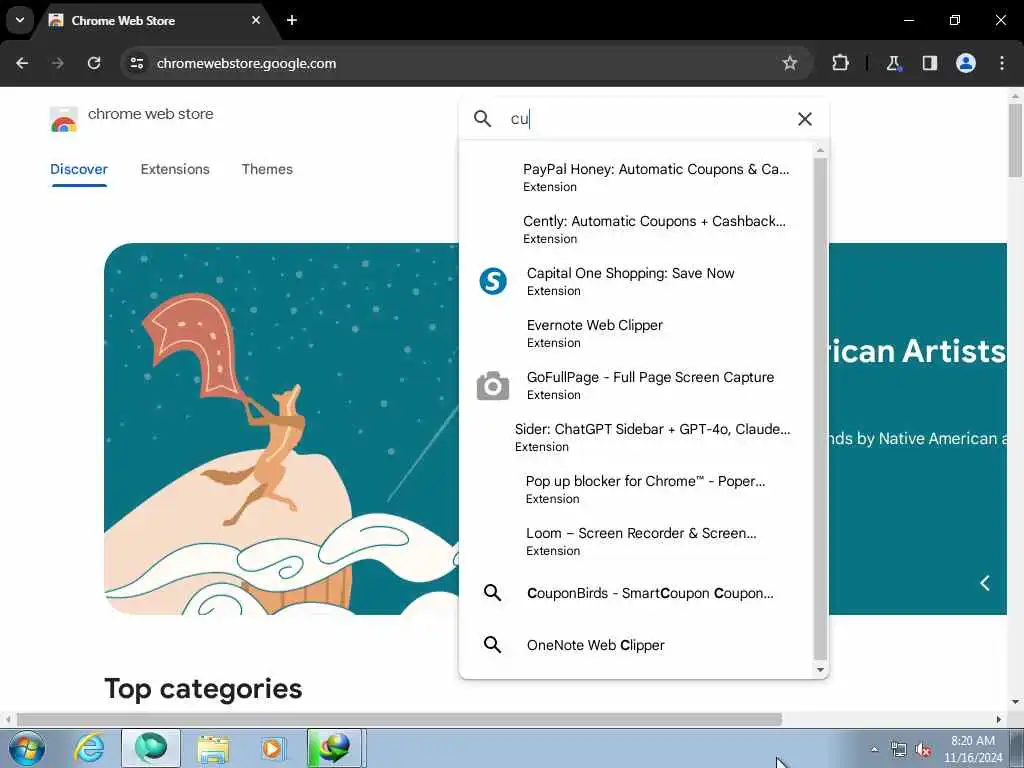Open the green round browser taskbar icon

click(151, 748)
